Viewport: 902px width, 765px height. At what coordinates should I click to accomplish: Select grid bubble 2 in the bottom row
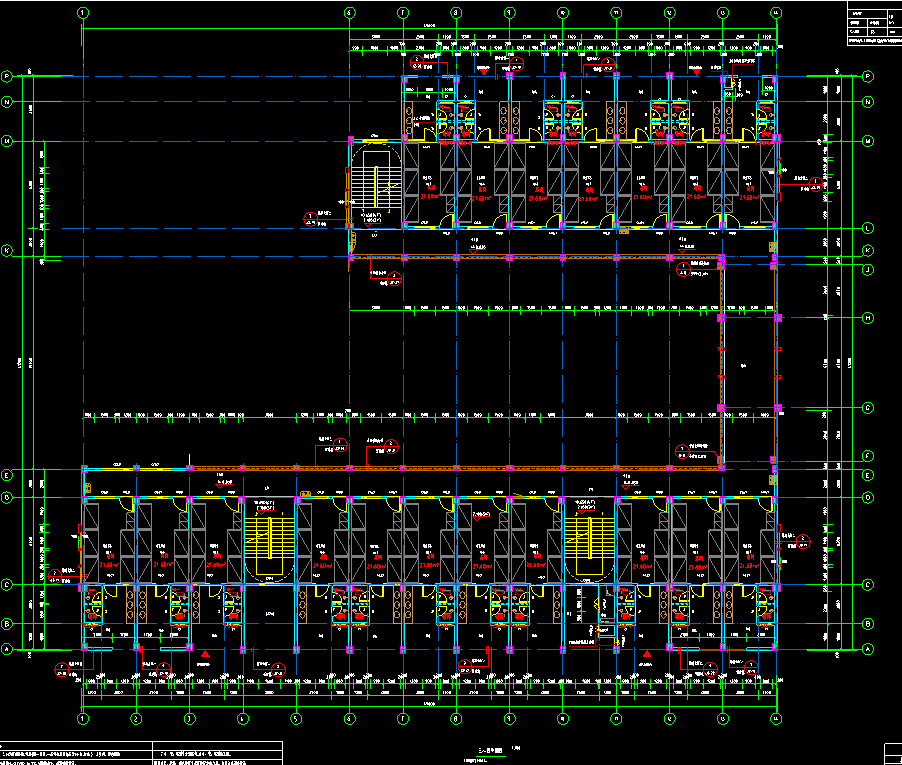pos(137,718)
